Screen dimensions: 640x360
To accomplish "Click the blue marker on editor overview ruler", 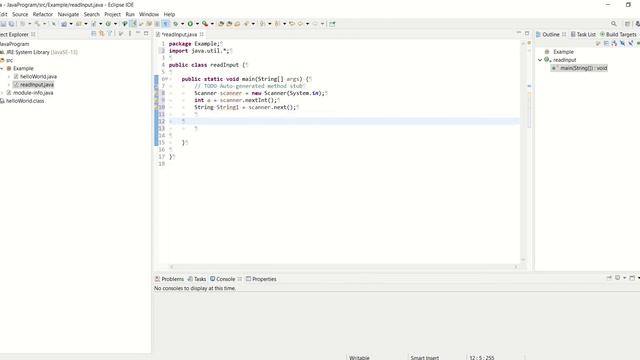I will coord(529,86).
